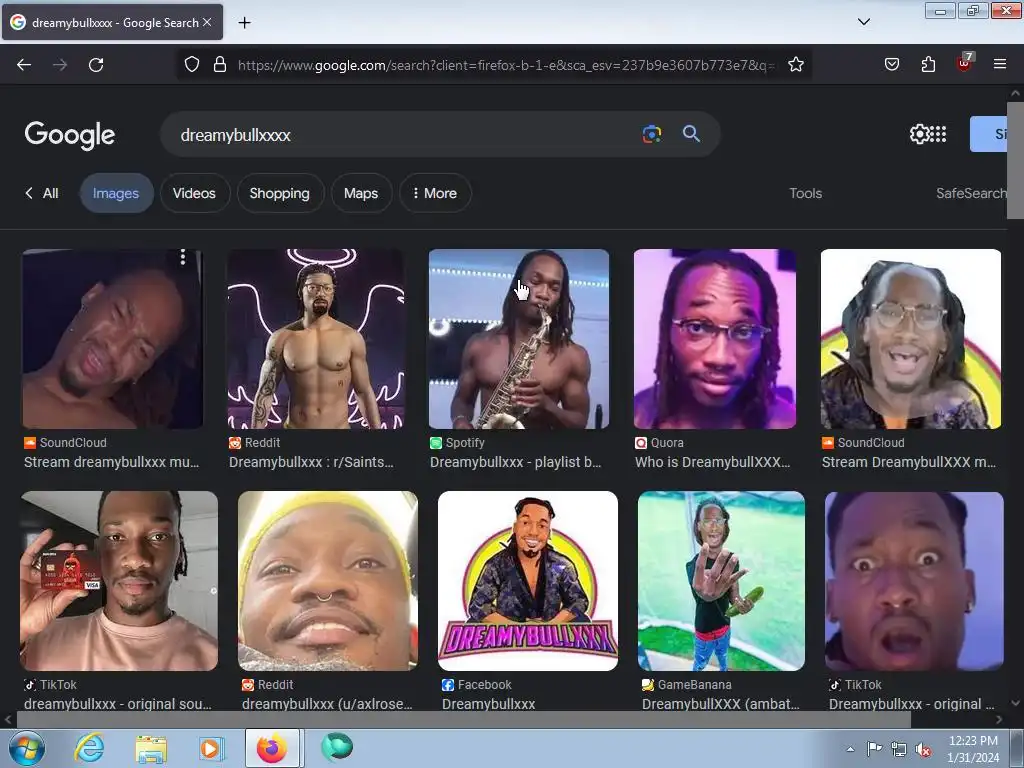The image size is (1024, 768).
Task: Click 'DreamybullXXX (ambat...' GameBanana link
Action: pos(721,704)
